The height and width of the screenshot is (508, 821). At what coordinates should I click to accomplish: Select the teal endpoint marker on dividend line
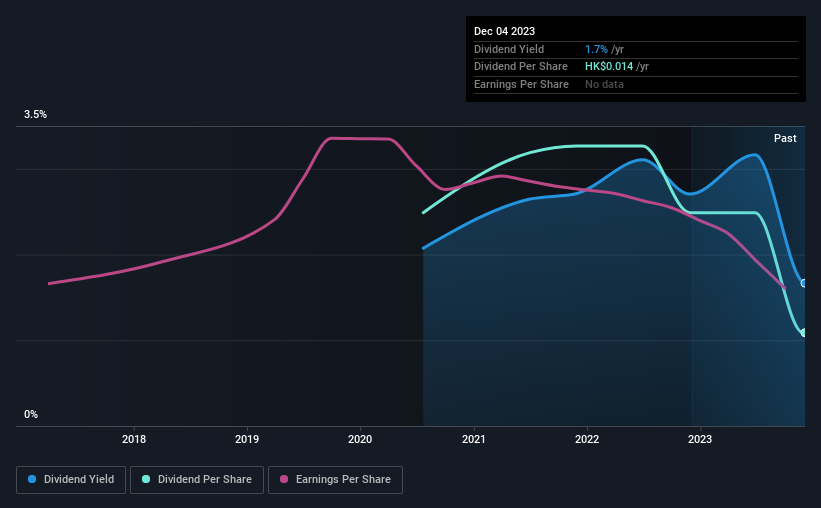click(x=804, y=333)
